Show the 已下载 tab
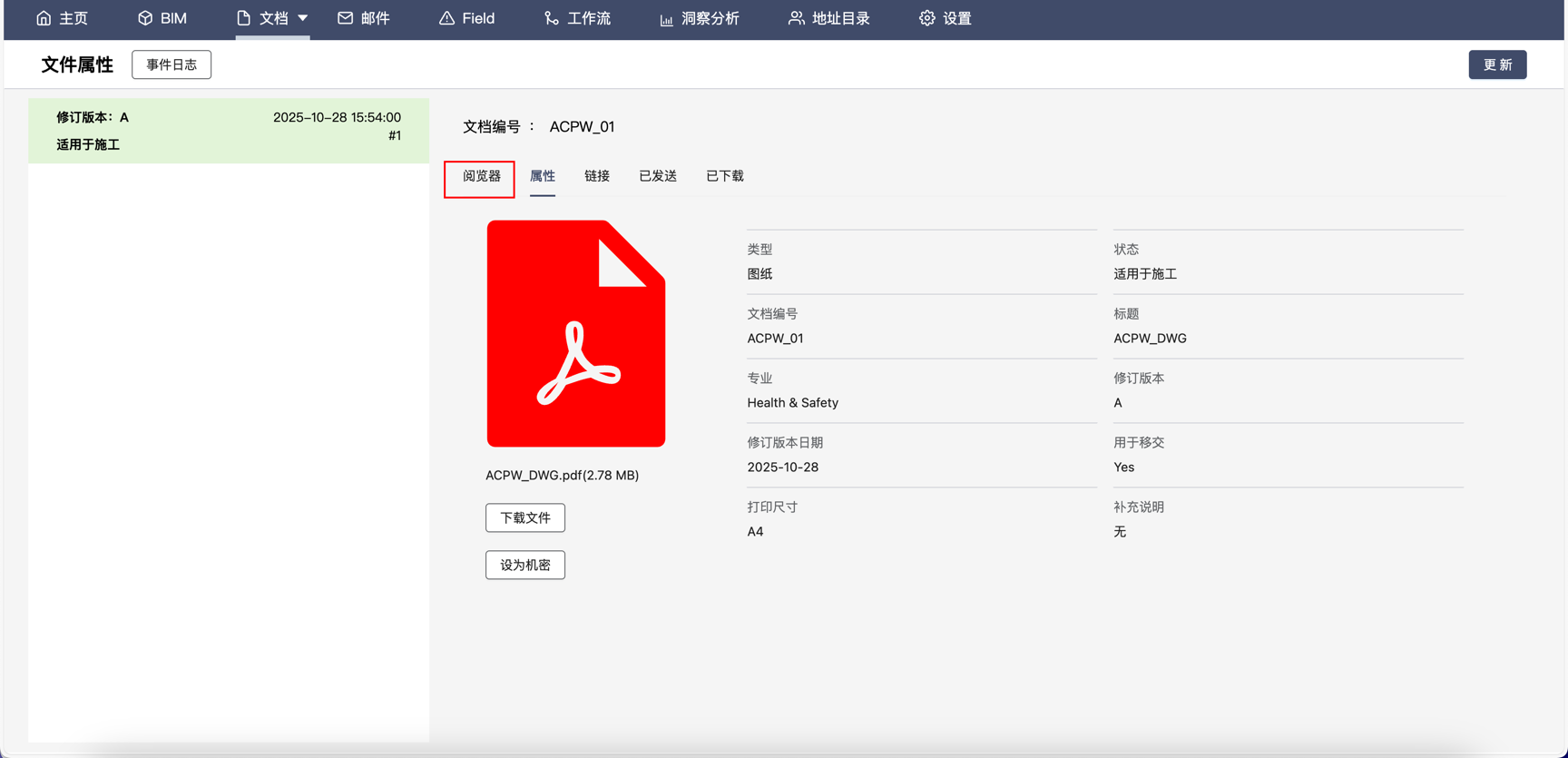 click(725, 176)
